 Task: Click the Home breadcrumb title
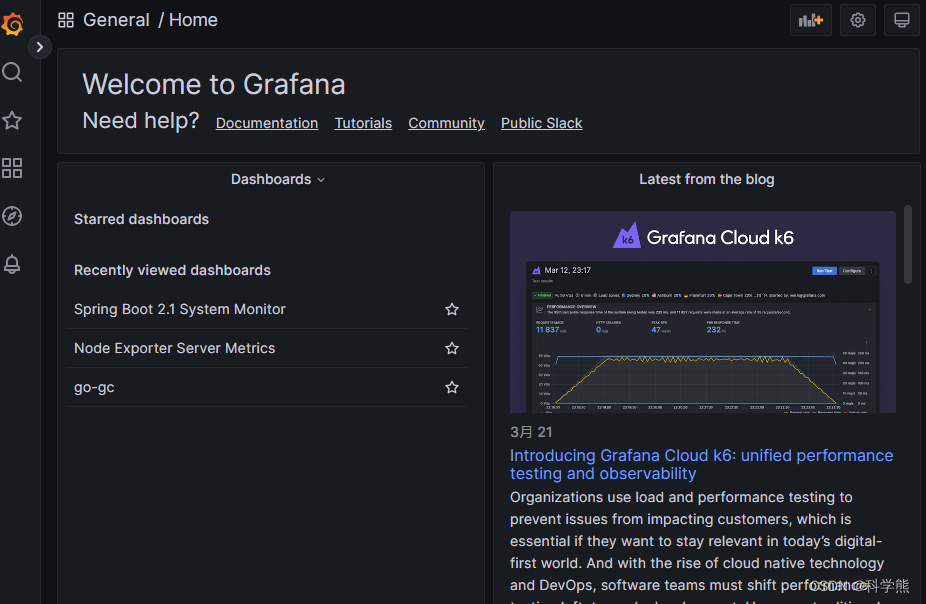point(193,20)
